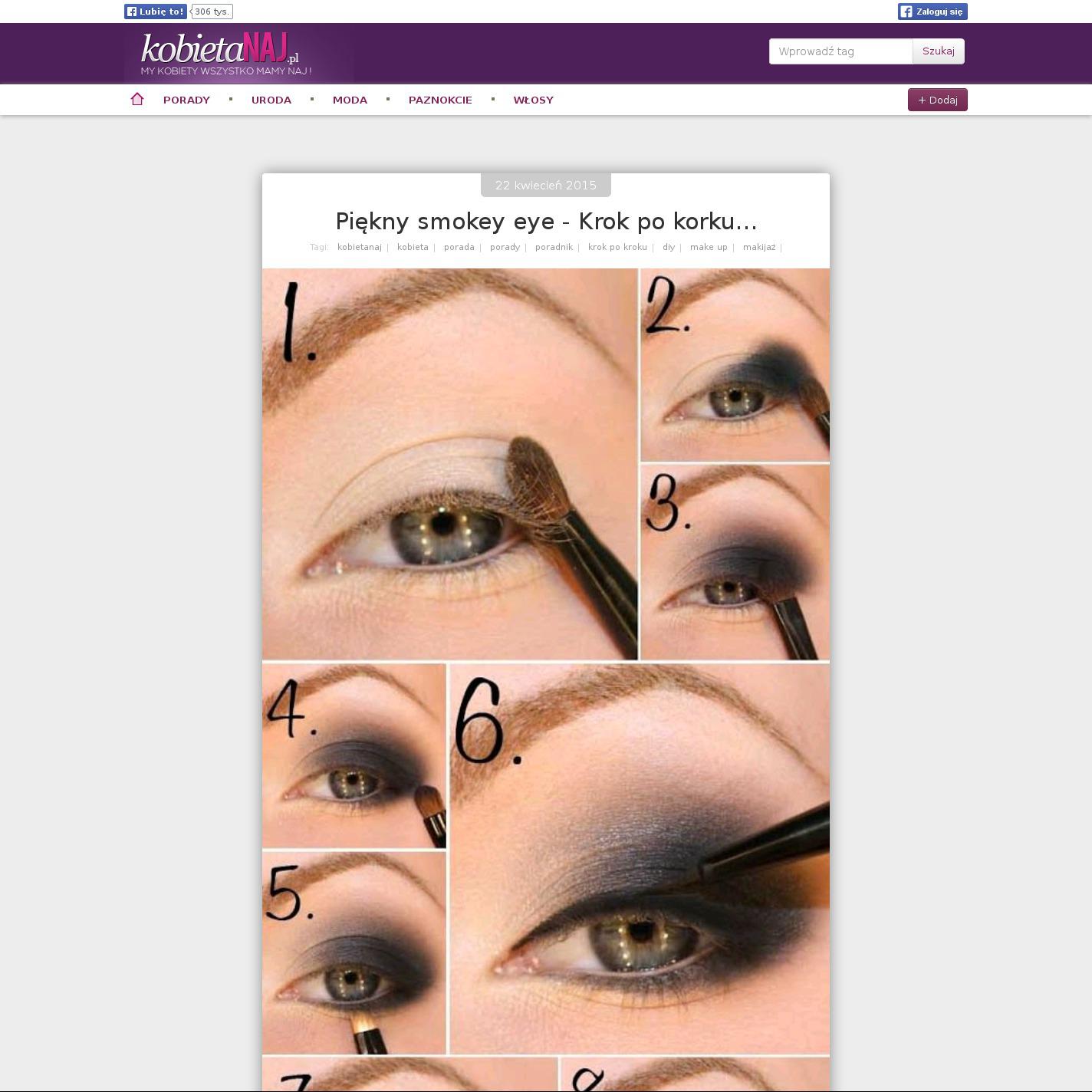The height and width of the screenshot is (1092, 1092).
Task: Select the 'poradnik' tag
Action: (554, 247)
